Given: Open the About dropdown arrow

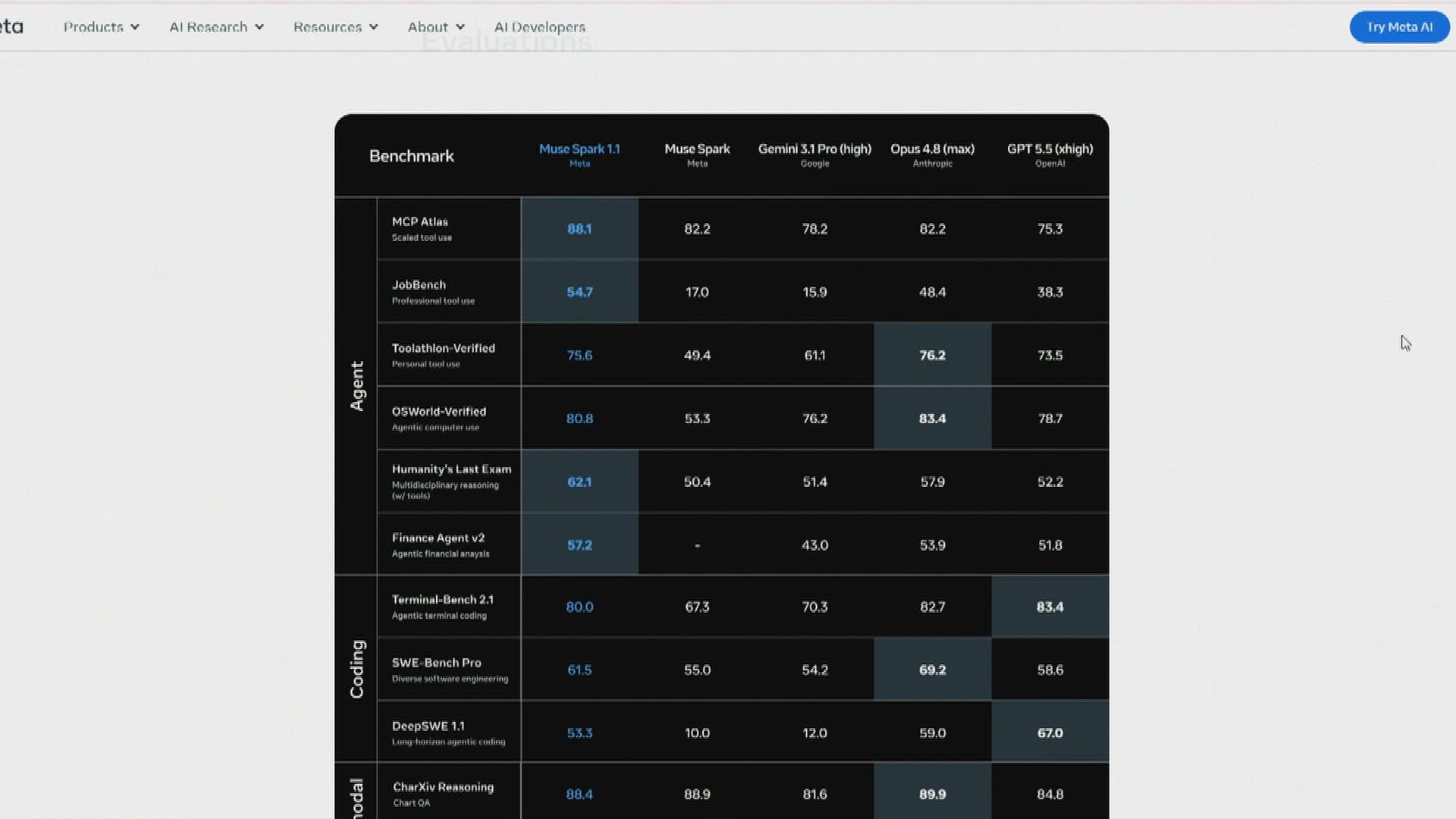Looking at the screenshot, I should [x=460, y=27].
